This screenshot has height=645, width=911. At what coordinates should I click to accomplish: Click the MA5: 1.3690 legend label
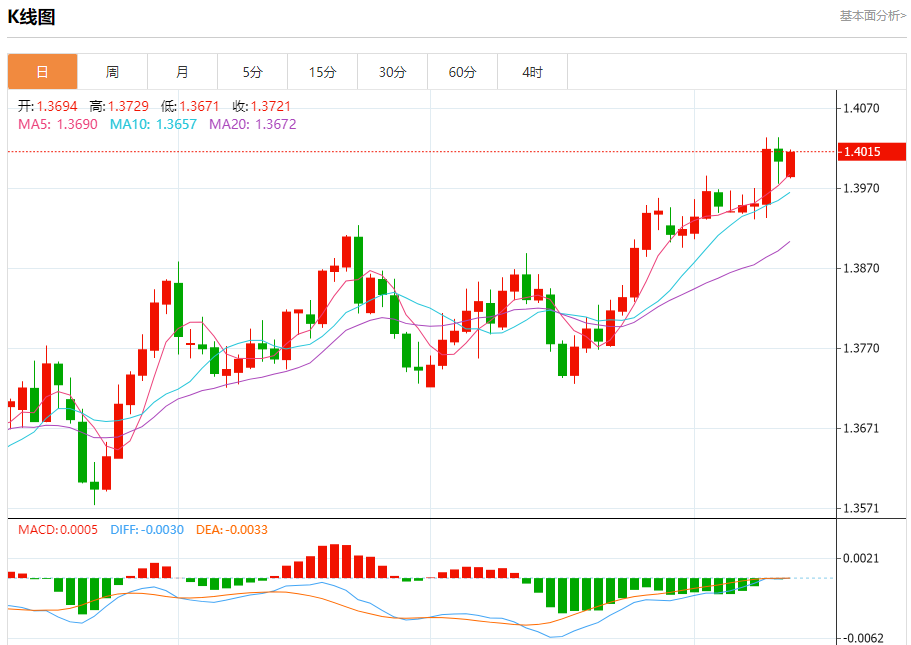[58, 124]
